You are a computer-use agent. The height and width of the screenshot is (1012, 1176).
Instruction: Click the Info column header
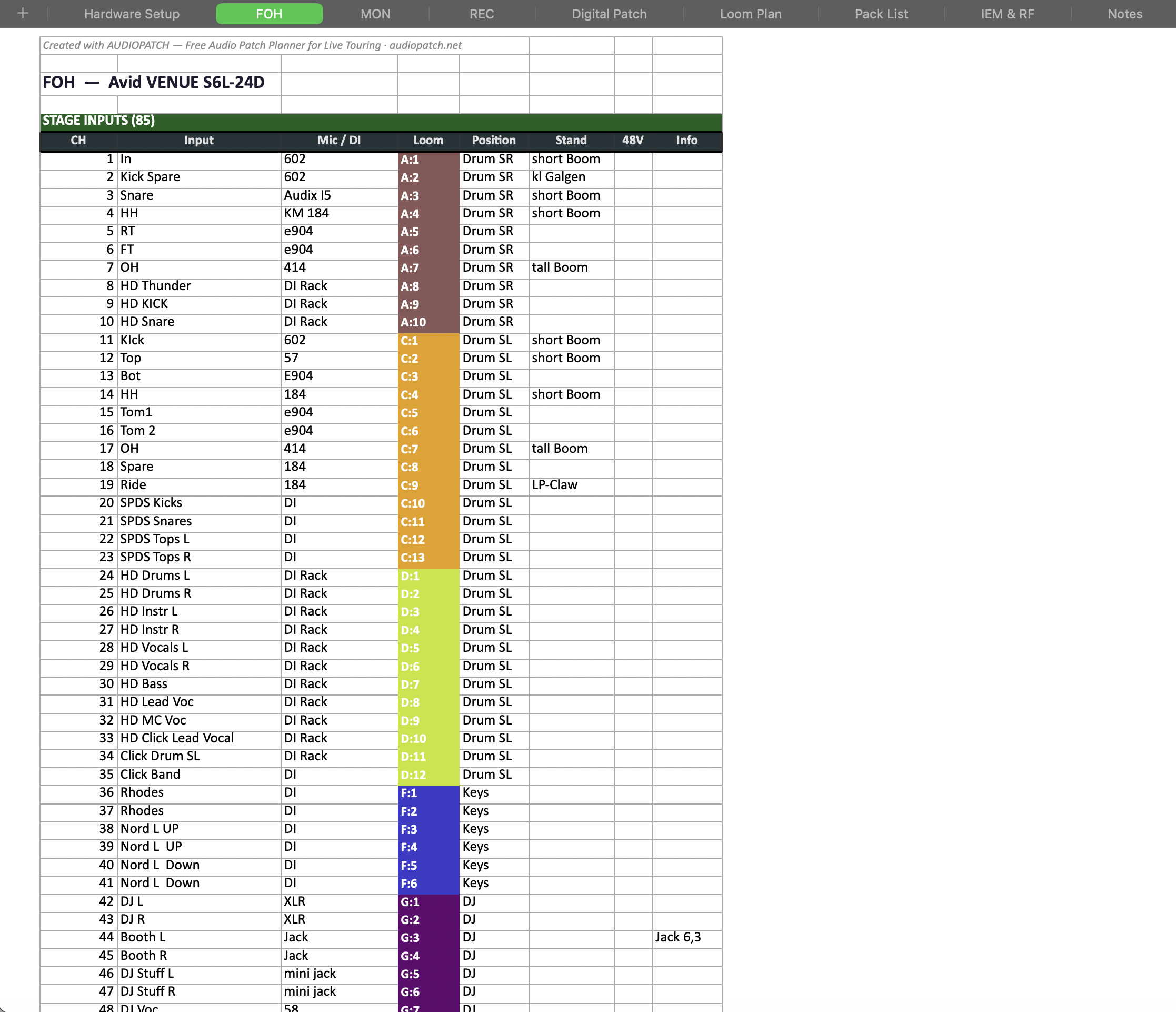point(687,141)
